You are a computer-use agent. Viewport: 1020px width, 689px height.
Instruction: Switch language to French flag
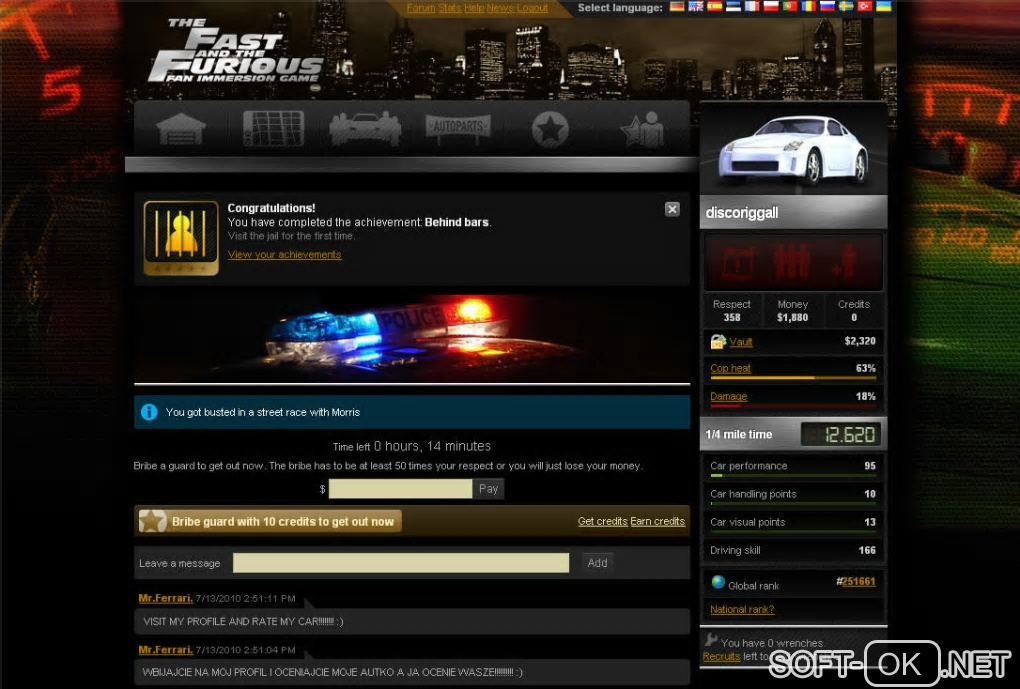[x=752, y=7]
